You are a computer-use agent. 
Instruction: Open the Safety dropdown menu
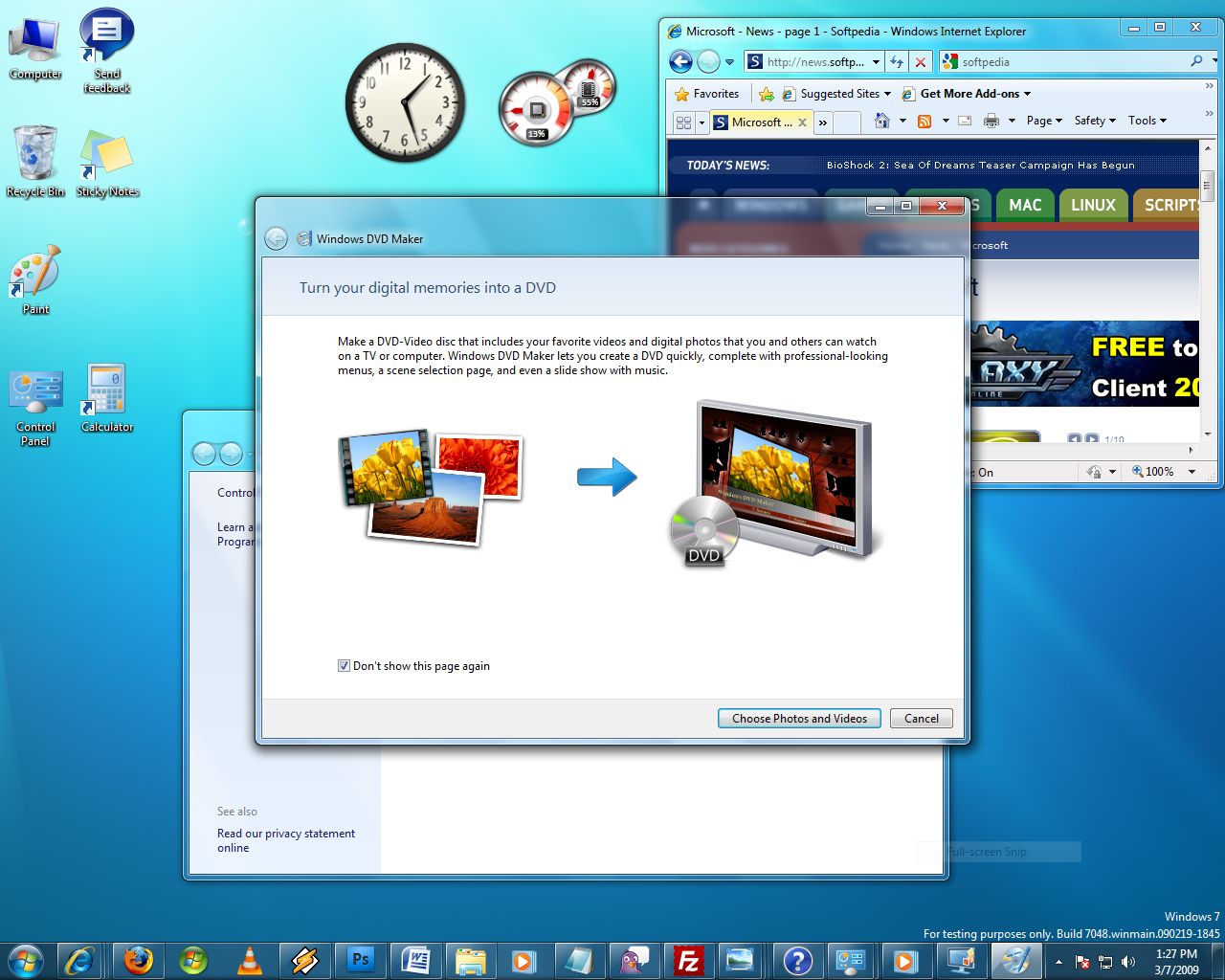tap(1095, 121)
